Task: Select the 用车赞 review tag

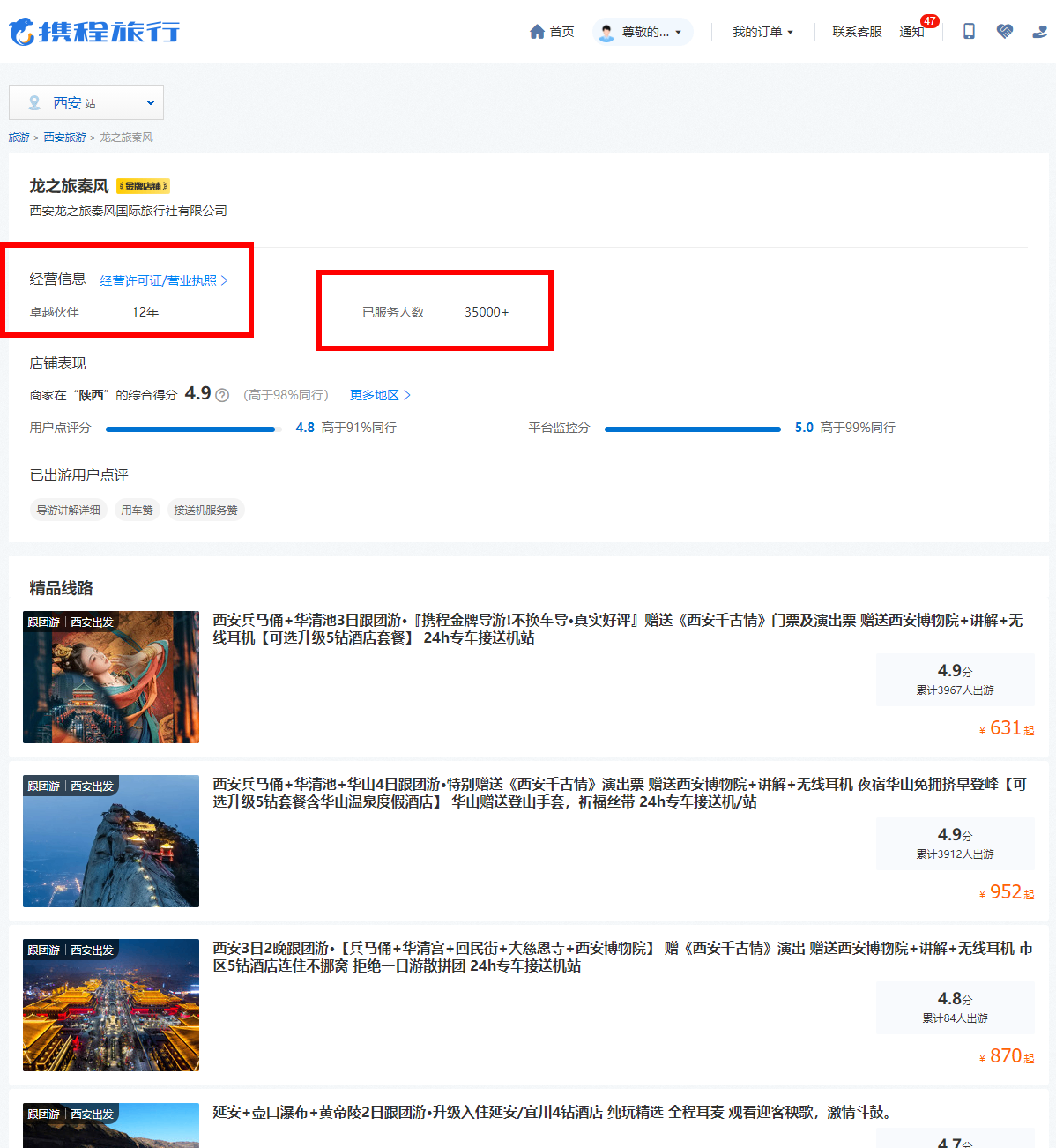Action: coord(137,510)
